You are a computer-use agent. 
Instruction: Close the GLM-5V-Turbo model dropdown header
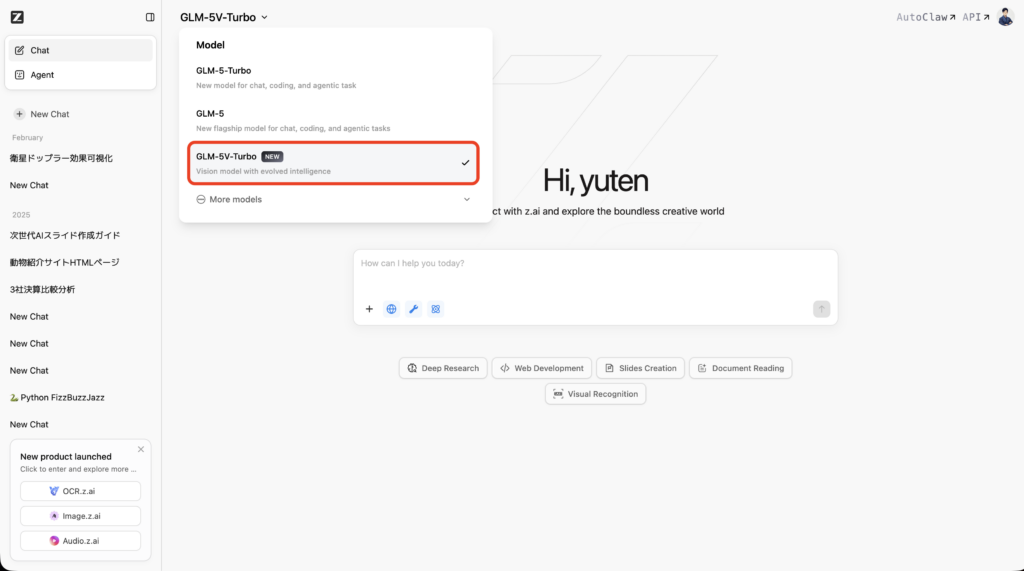[224, 17]
